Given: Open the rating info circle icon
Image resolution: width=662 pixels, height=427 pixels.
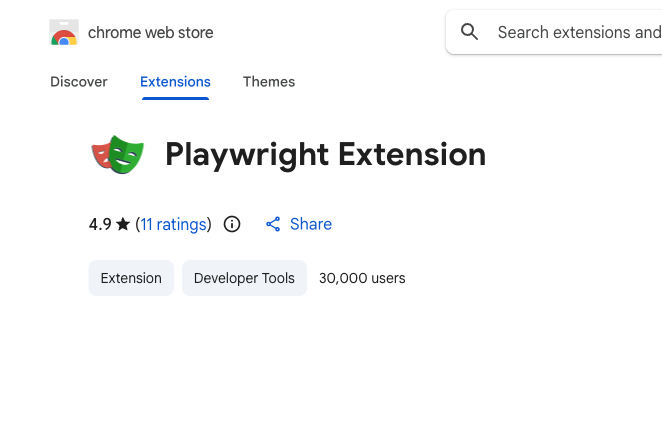Looking at the screenshot, I should click(x=232, y=224).
